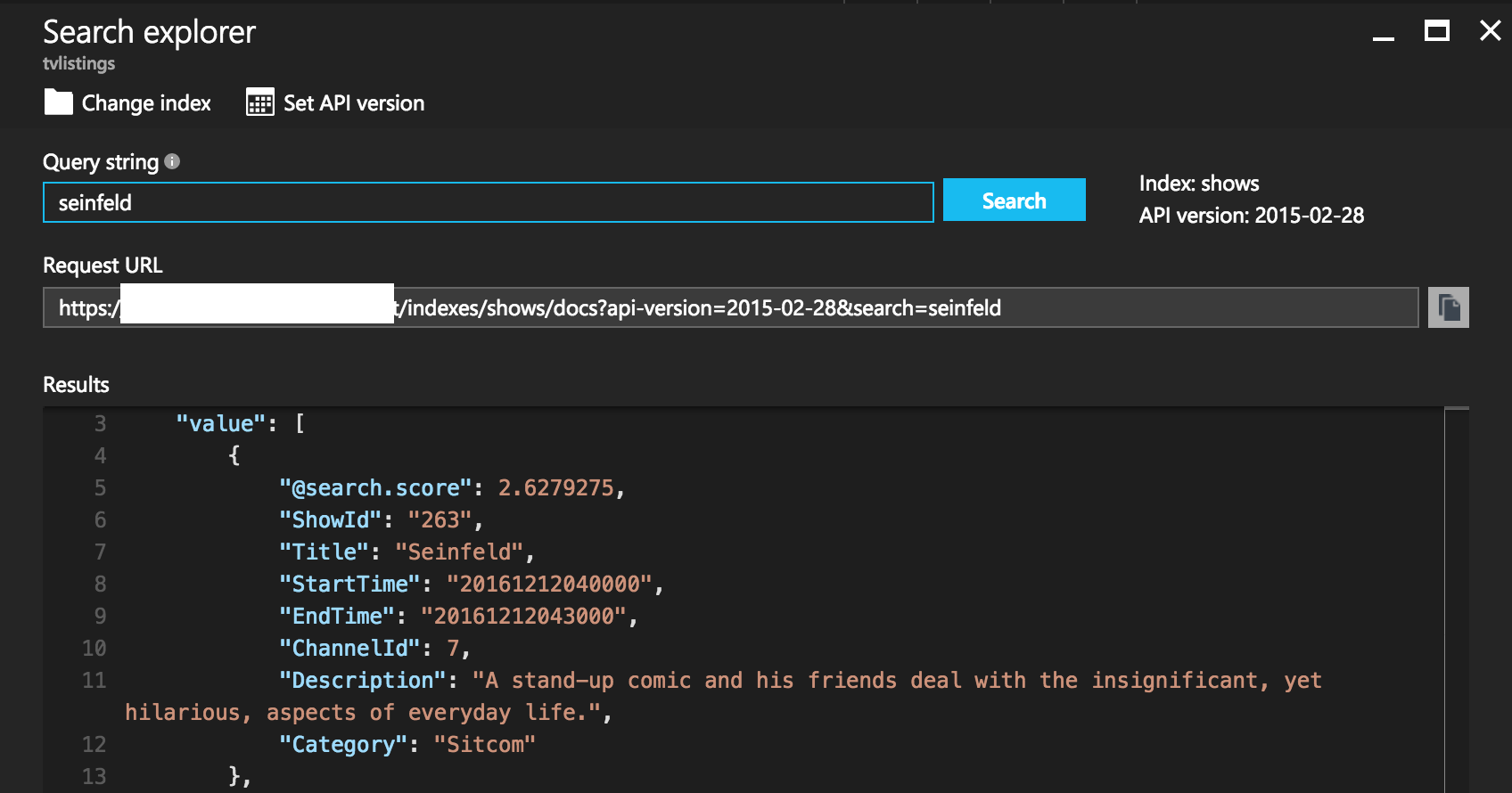Select the Title value "Seinfeld"
This screenshot has width=1512, height=793.
[x=460, y=552]
